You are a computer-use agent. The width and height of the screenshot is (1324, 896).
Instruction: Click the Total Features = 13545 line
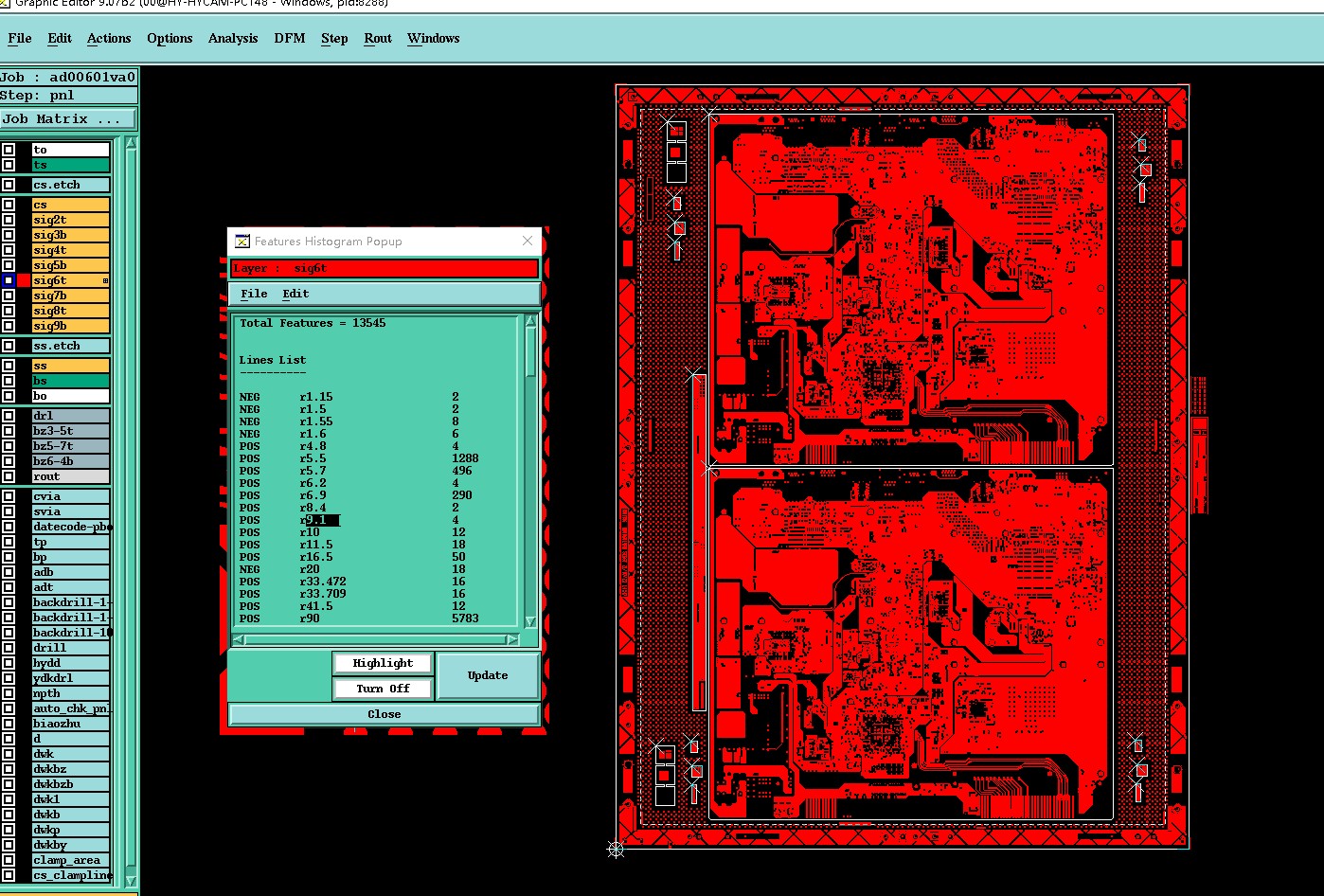[313, 323]
